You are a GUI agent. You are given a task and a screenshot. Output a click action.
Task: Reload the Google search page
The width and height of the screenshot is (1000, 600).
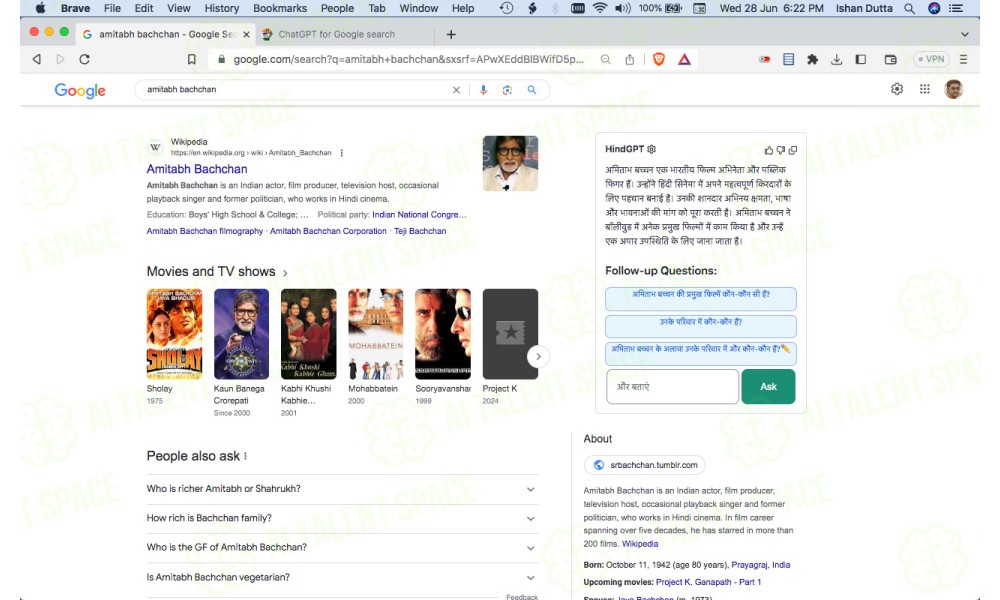click(x=84, y=59)
